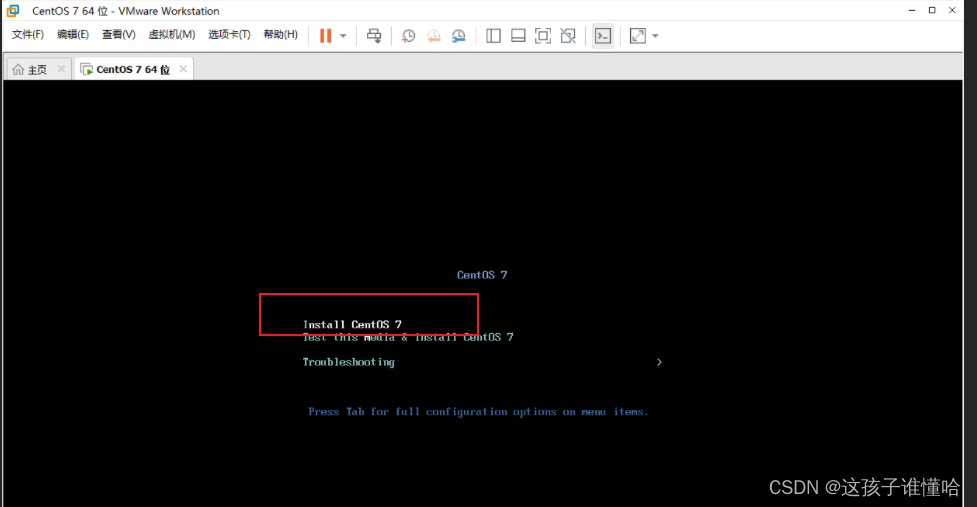This screenshot has width=977, height=507.
Task: Enter full screen mode icon
Action: click(x=543, y=36)
